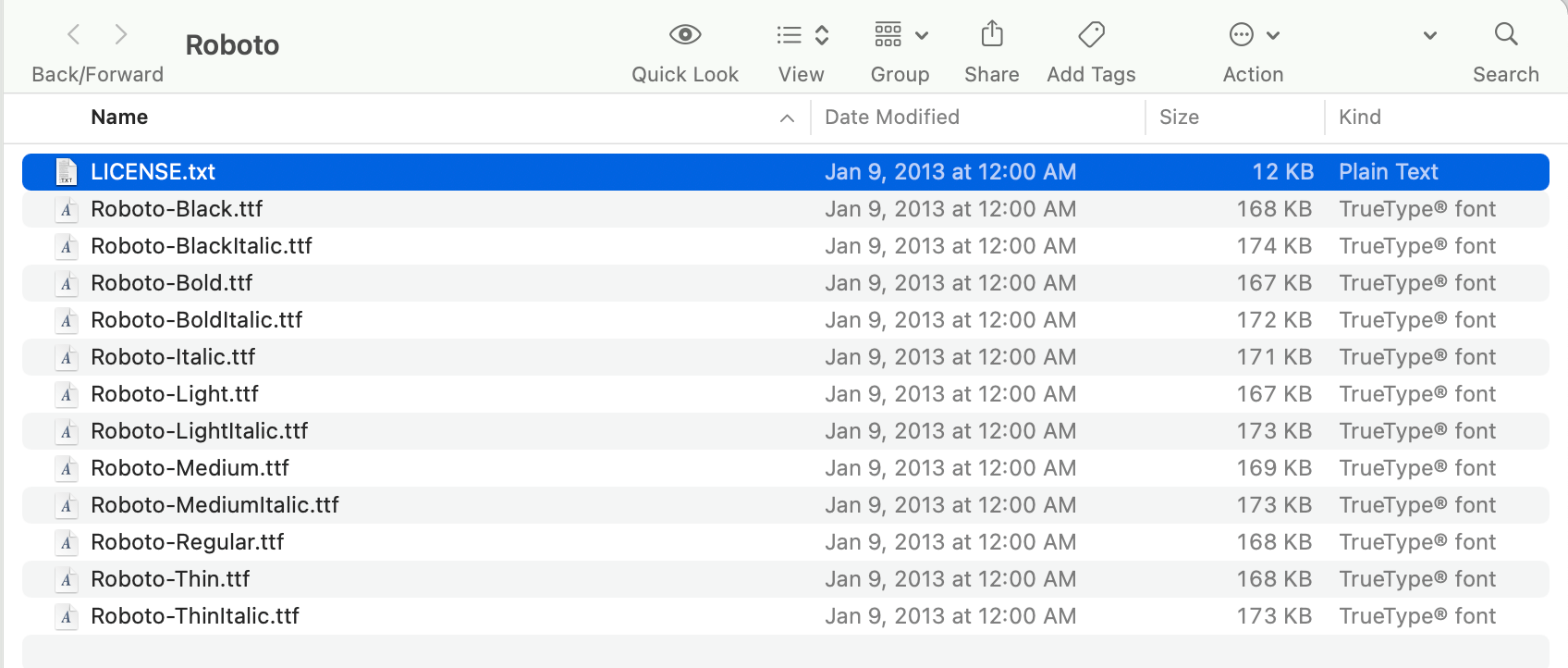1568x668 pixels.
Task: Click the Roboto-LightItalic.ttf font icon
Action: coord(67,431)
